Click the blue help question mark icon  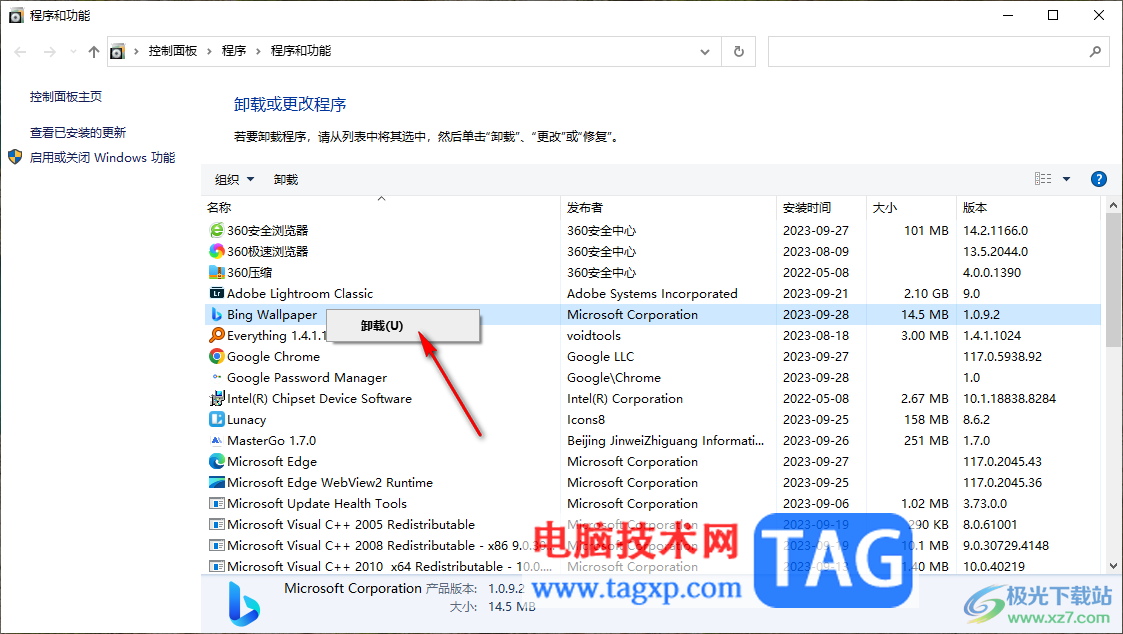[1099, 179]
